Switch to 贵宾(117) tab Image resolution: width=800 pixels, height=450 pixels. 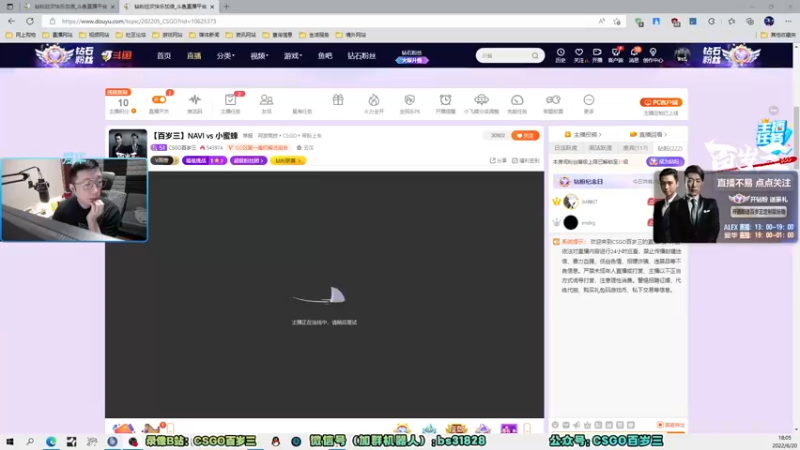[635, 148]
